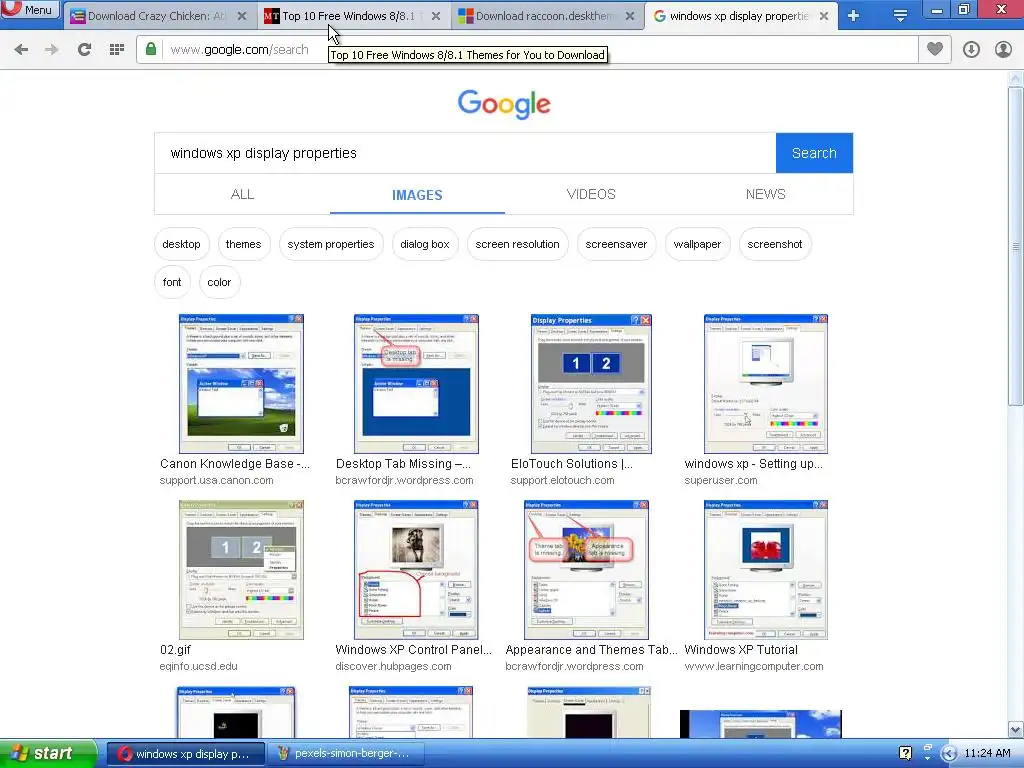Image resolution: width=1024 pixels, height=768 pixels.
Task: Click support.elotouch.com source link
Action: point(562,481)
